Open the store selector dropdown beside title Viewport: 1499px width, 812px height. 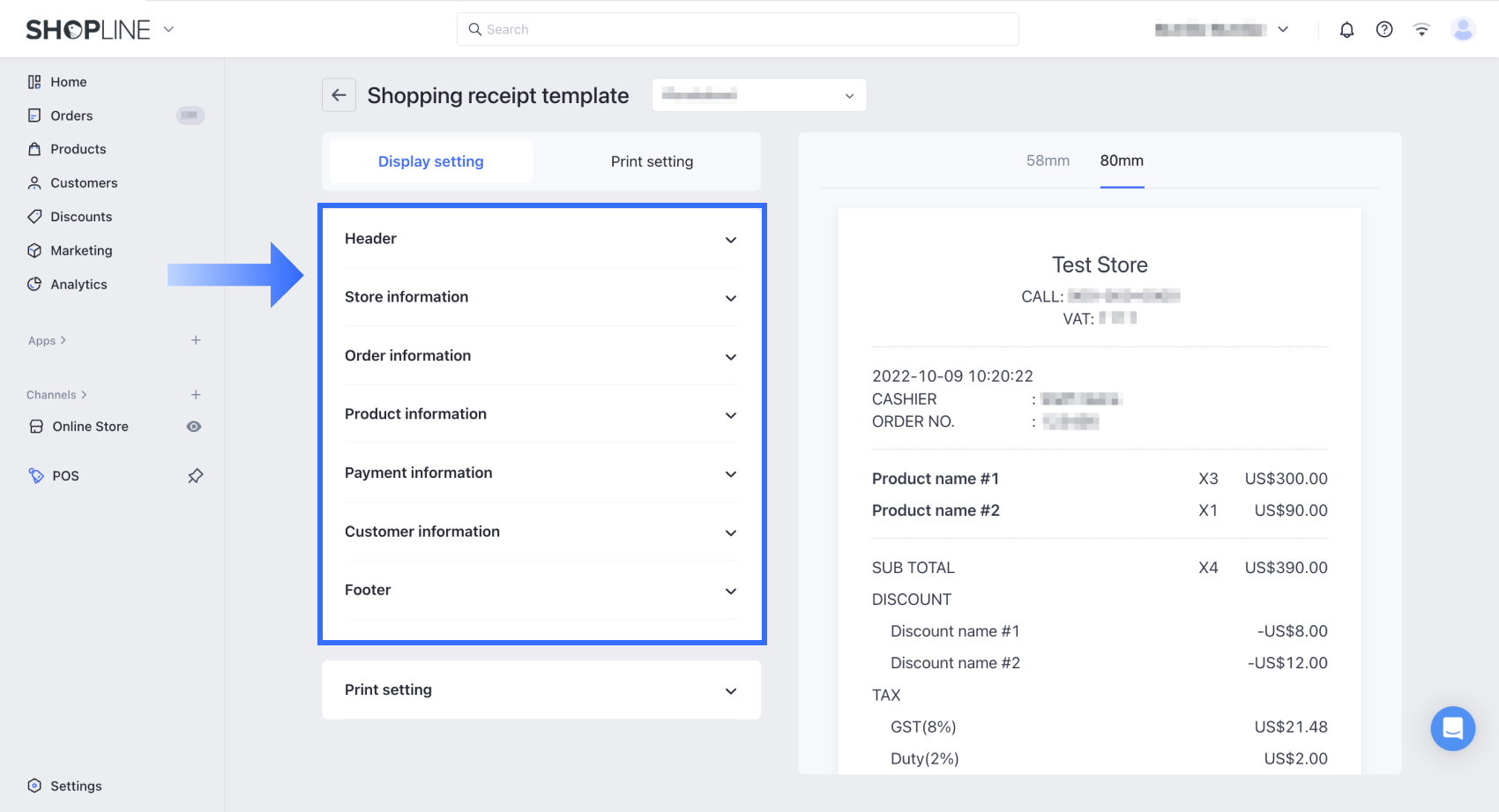coord(758,95)
